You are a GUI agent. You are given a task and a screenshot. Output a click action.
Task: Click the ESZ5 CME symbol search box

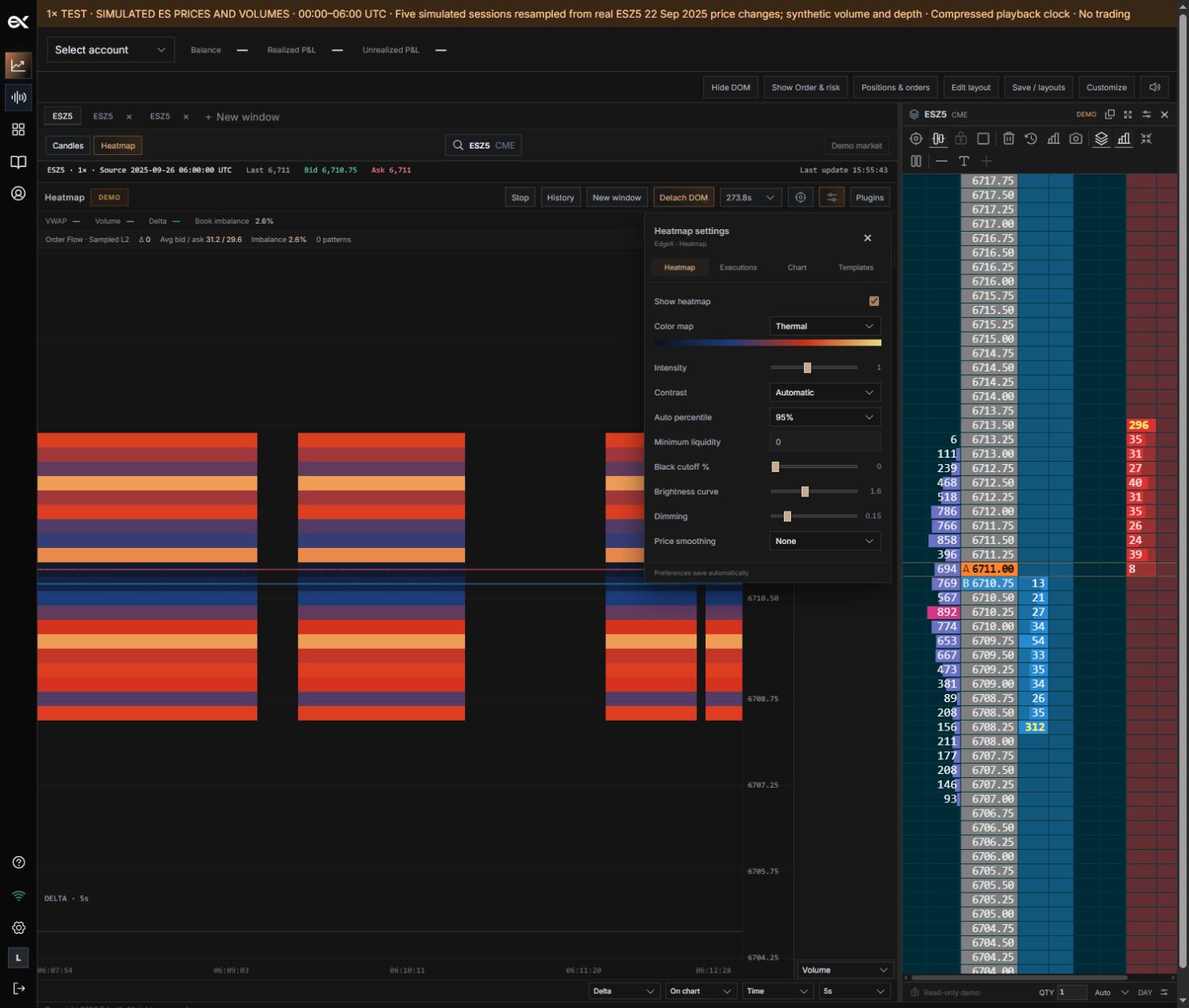[484, 145]
